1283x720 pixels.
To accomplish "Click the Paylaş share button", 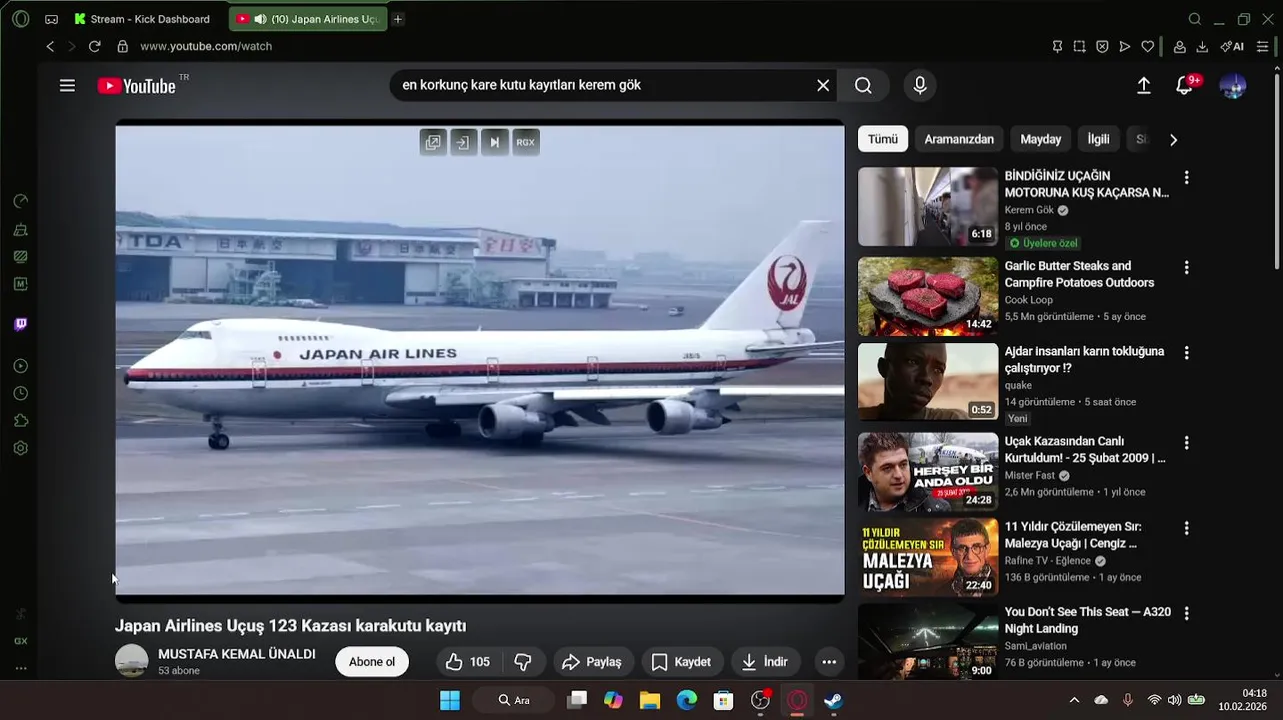I will (x=593, y=662).
